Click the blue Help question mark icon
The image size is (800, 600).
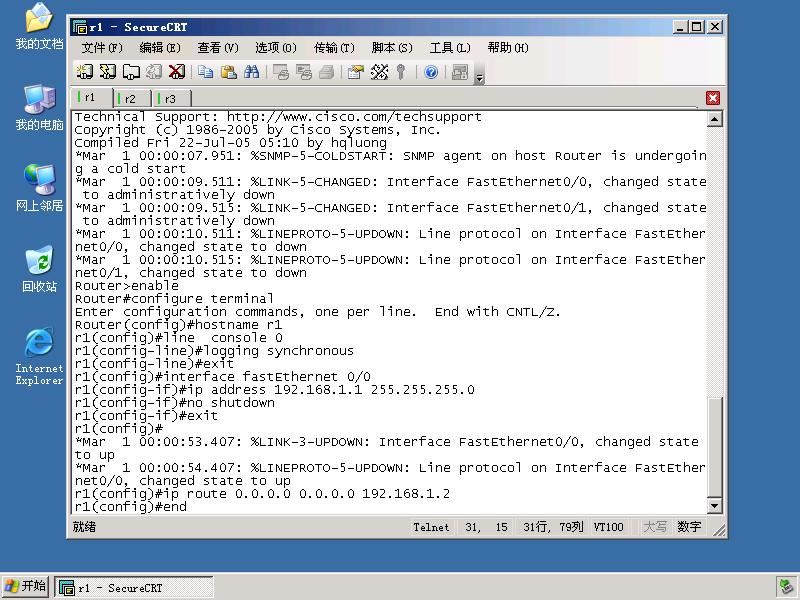coord(431,72)
